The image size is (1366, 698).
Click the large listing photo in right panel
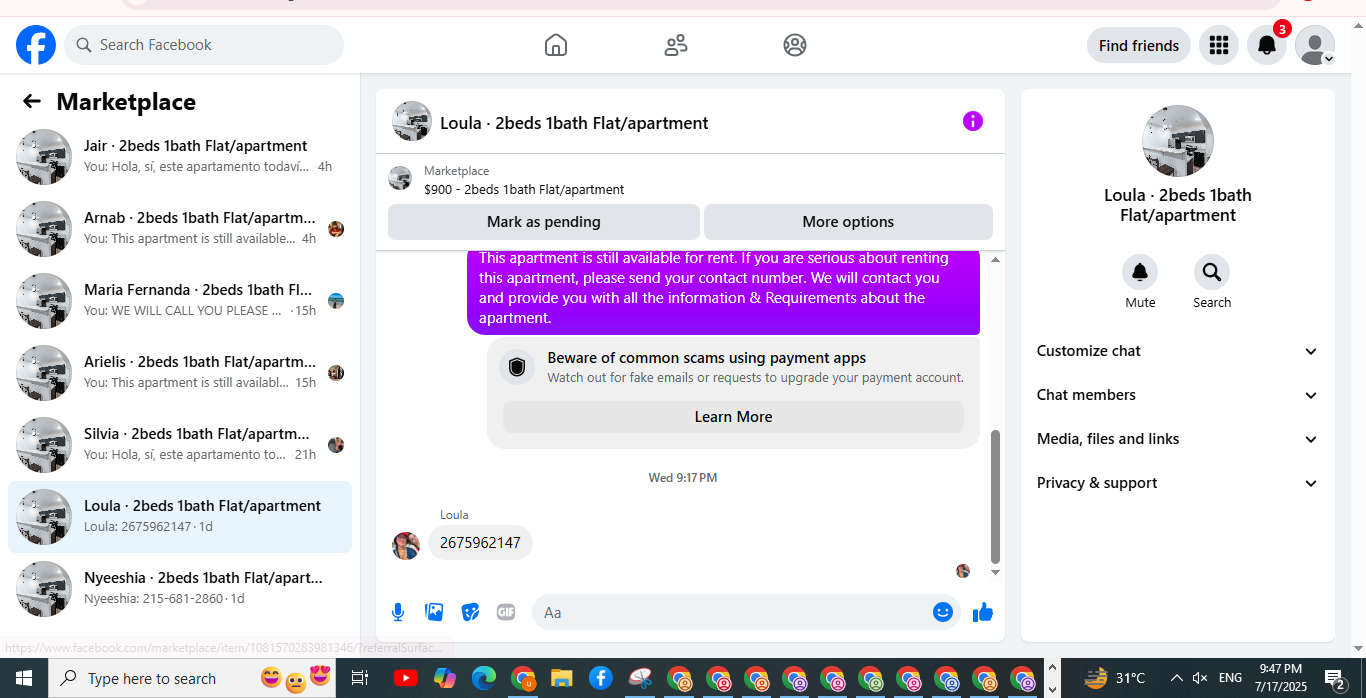pyautogui.click(x=1178, y=141)
